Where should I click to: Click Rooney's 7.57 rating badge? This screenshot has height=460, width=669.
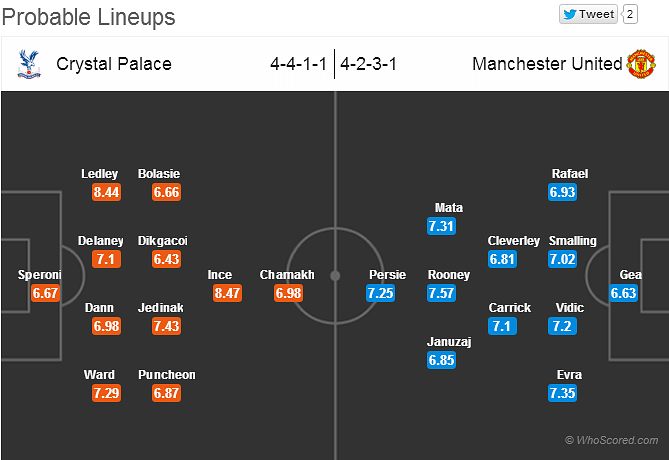pos(441,293)
